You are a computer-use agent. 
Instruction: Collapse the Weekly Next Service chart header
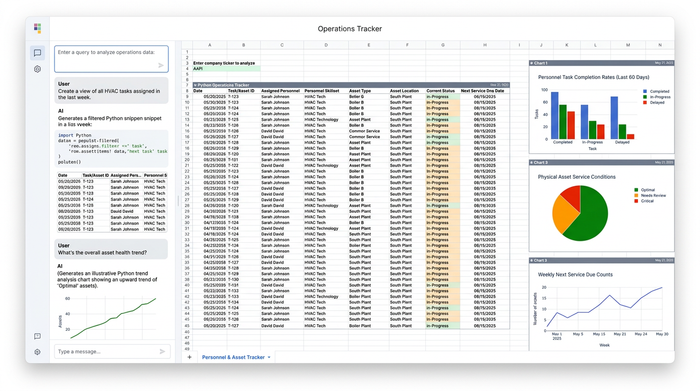tap(532, 260)
